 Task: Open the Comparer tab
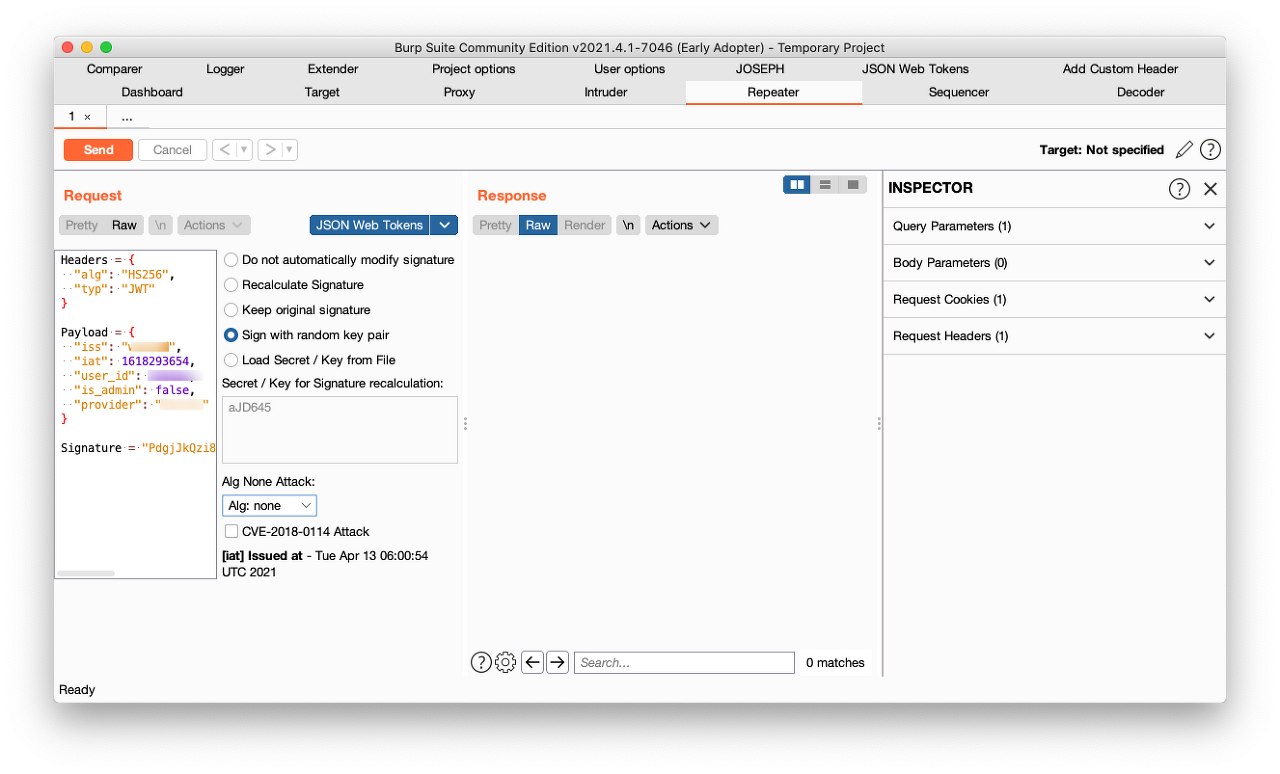point(114,69)
